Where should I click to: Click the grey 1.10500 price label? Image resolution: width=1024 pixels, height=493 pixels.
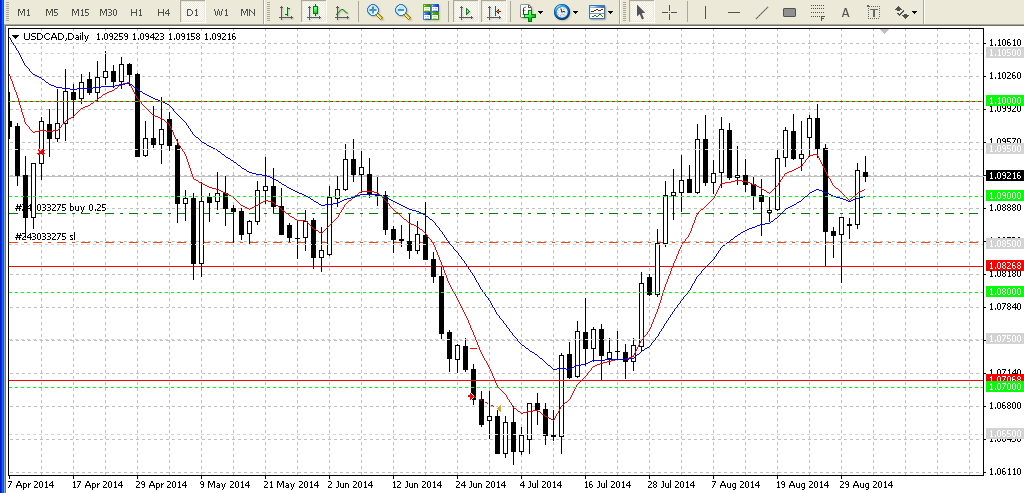coord(1004,53)
